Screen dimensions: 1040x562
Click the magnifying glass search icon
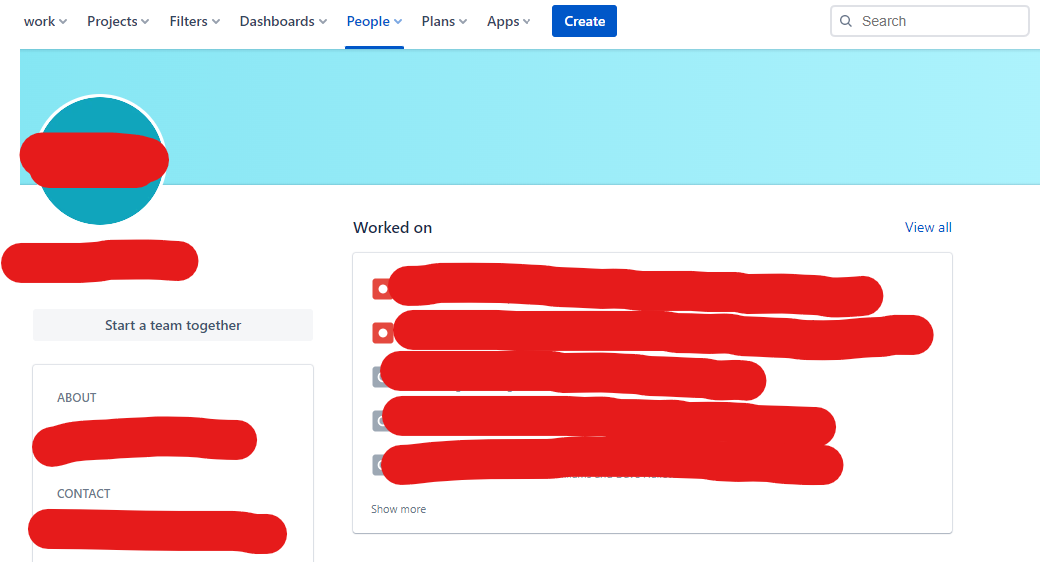coord(846,21)
